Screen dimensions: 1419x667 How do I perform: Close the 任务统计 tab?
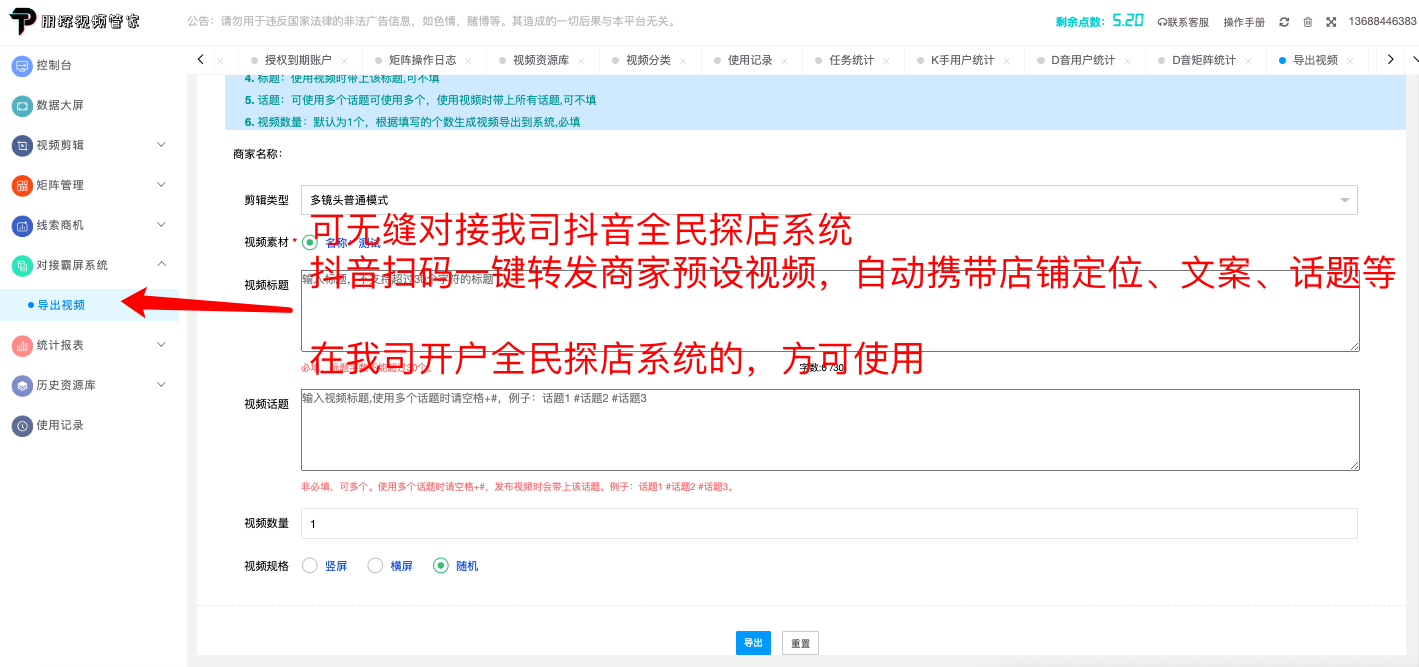coord(887,61)
